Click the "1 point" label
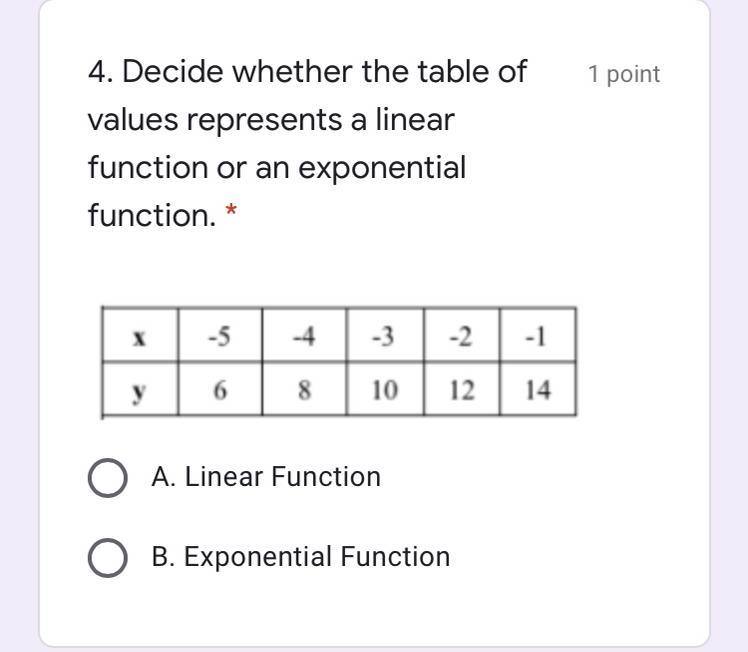Viewport: 748px width, 652px height. click(x=624, y=74)
